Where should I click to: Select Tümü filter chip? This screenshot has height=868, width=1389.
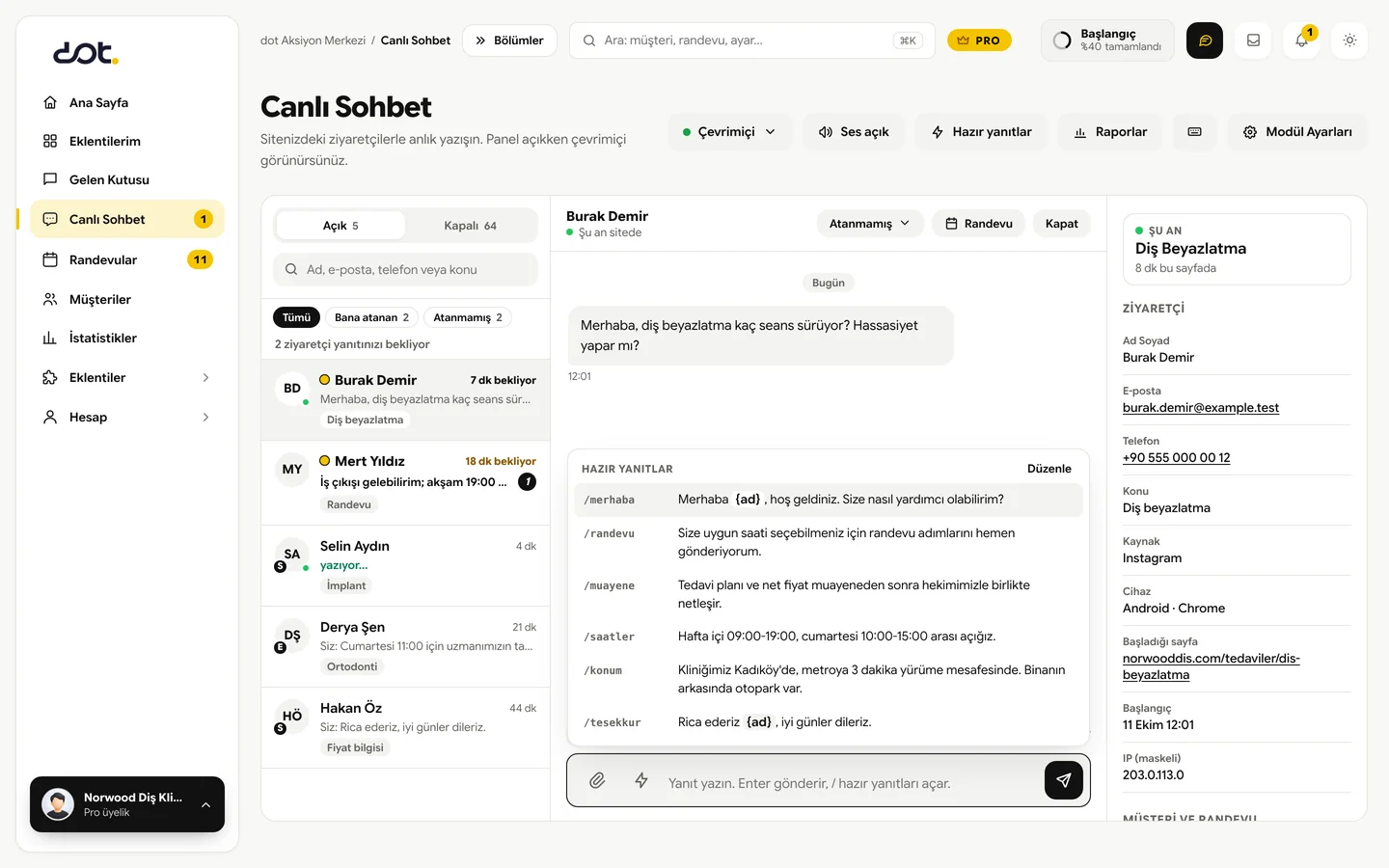[x=296, y=317]
